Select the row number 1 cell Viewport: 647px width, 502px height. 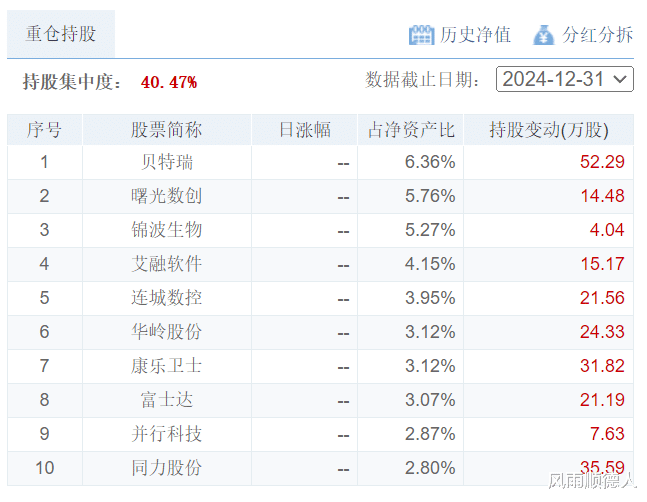pos(45,162)
